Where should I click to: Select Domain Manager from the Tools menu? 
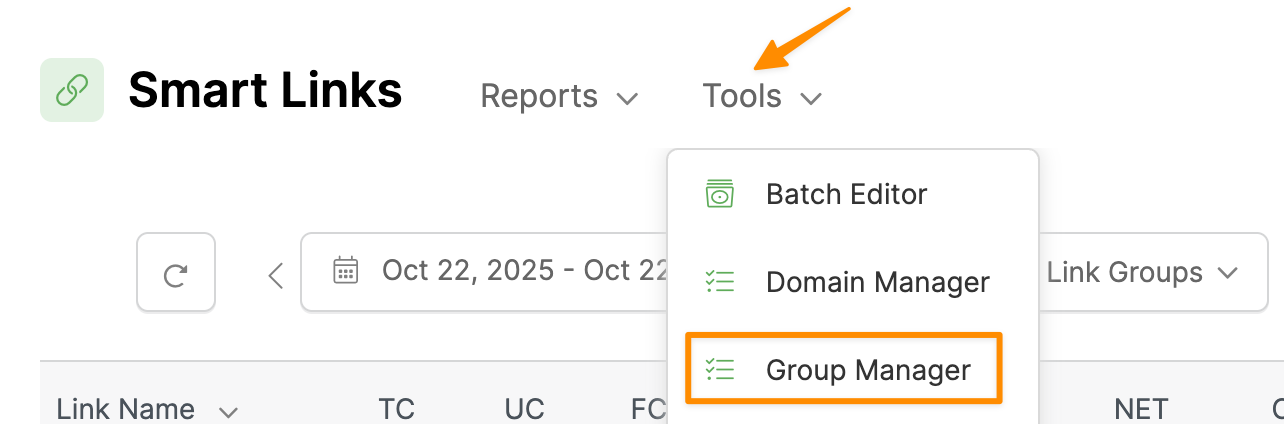click(x=877, y=282)
